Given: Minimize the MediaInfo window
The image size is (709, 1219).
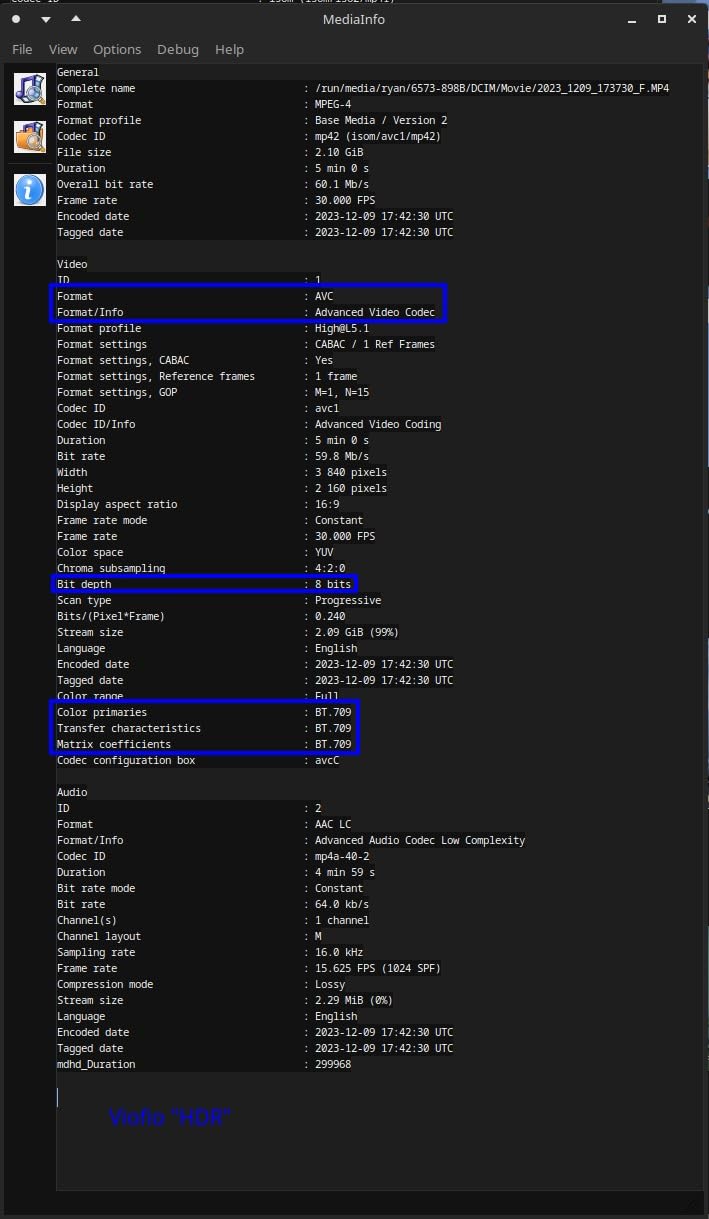Looking at the screenshot, I should (x=631, y=19).
